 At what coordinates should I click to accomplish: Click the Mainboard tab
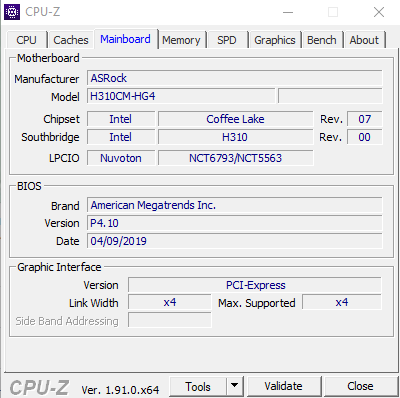(x=125, y=39)
